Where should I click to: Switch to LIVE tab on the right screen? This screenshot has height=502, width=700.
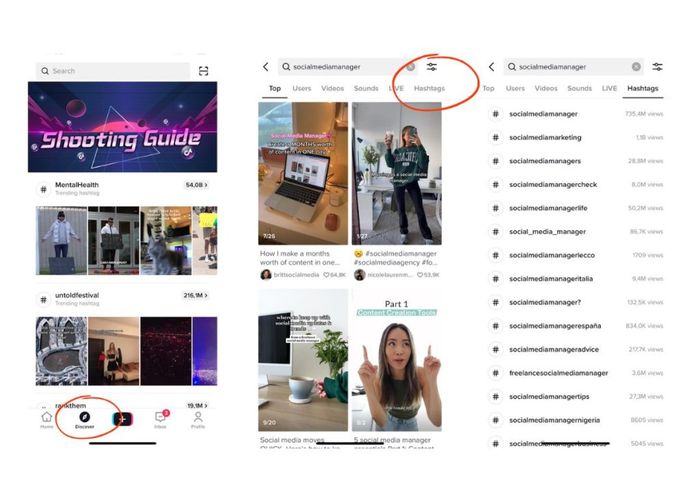(x=609, y=88)
